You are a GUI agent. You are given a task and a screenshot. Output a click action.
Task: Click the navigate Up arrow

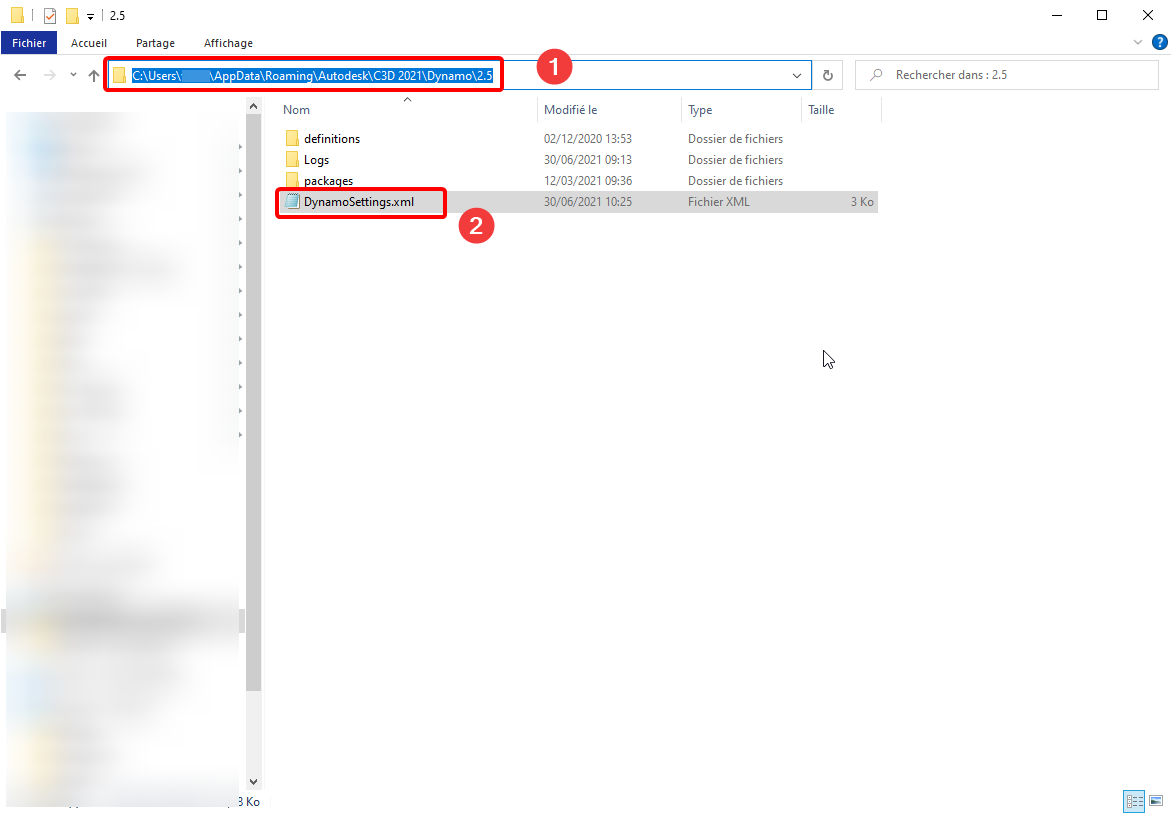pyautogui.click(x=93, y=74)
